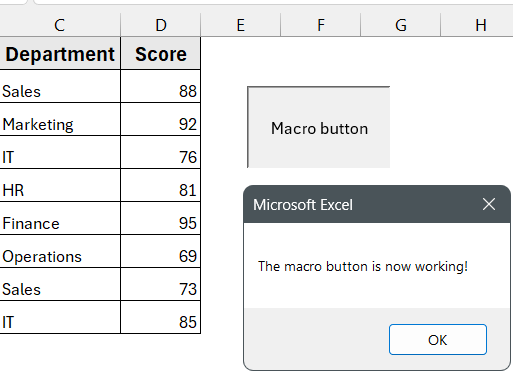Select column E header
This screenshot has width=513, height=375.
(x=241, y=25)
